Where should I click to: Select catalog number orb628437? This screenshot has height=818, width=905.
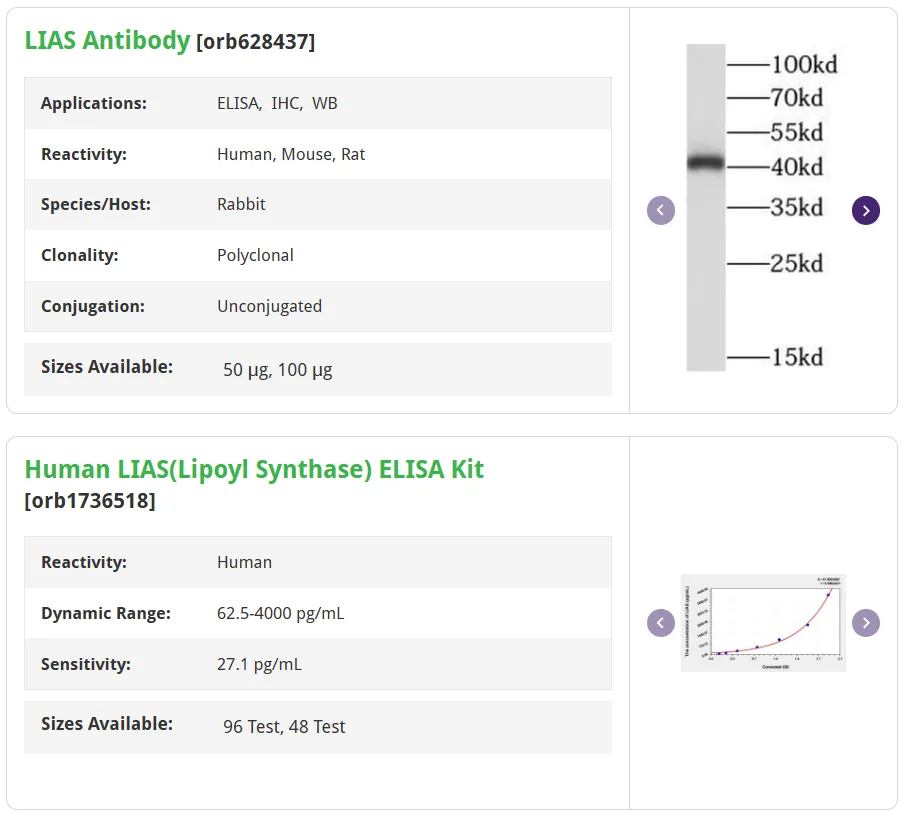pyautogui.click(x=256, y=42)
